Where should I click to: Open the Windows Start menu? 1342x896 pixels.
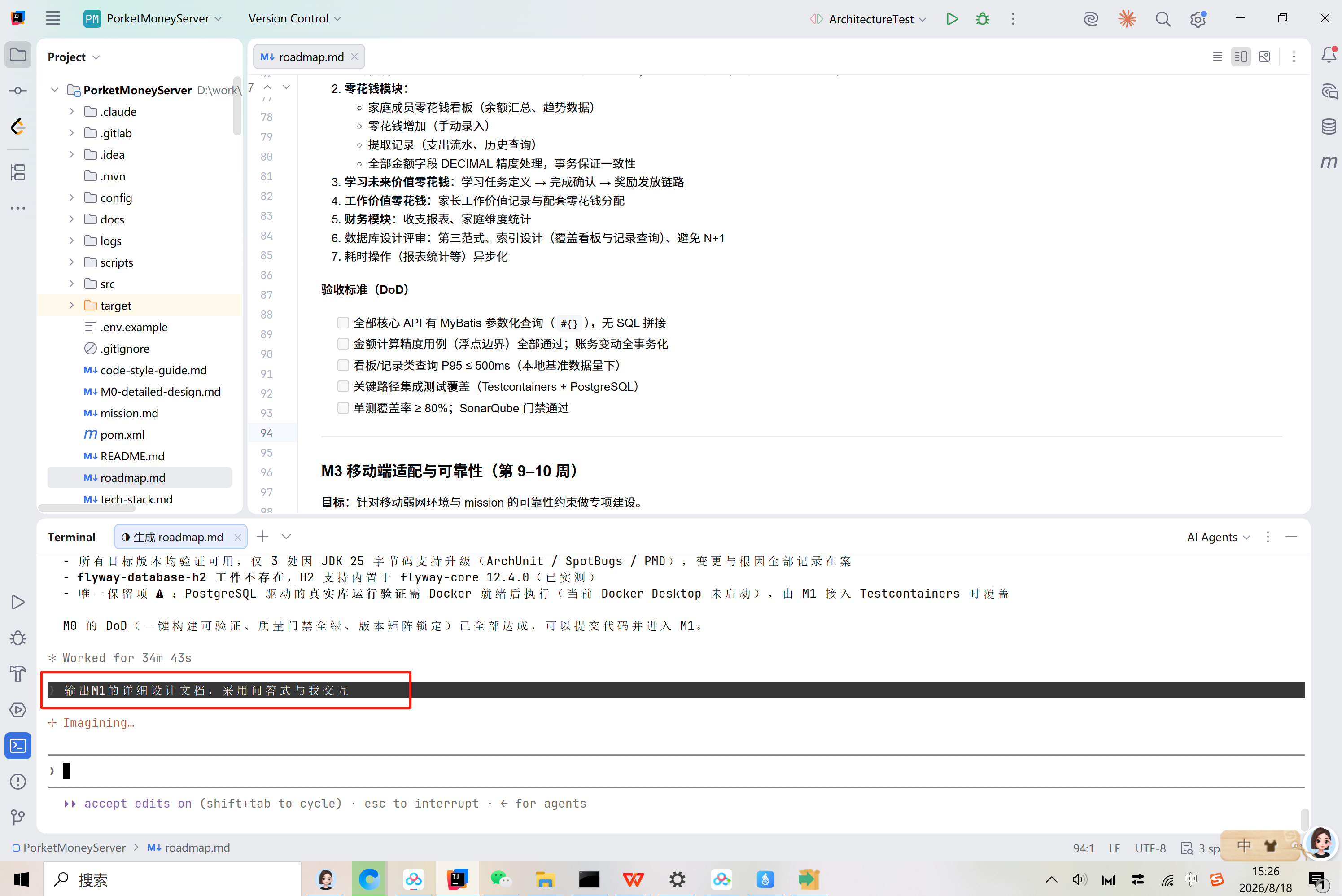(21, 879)
